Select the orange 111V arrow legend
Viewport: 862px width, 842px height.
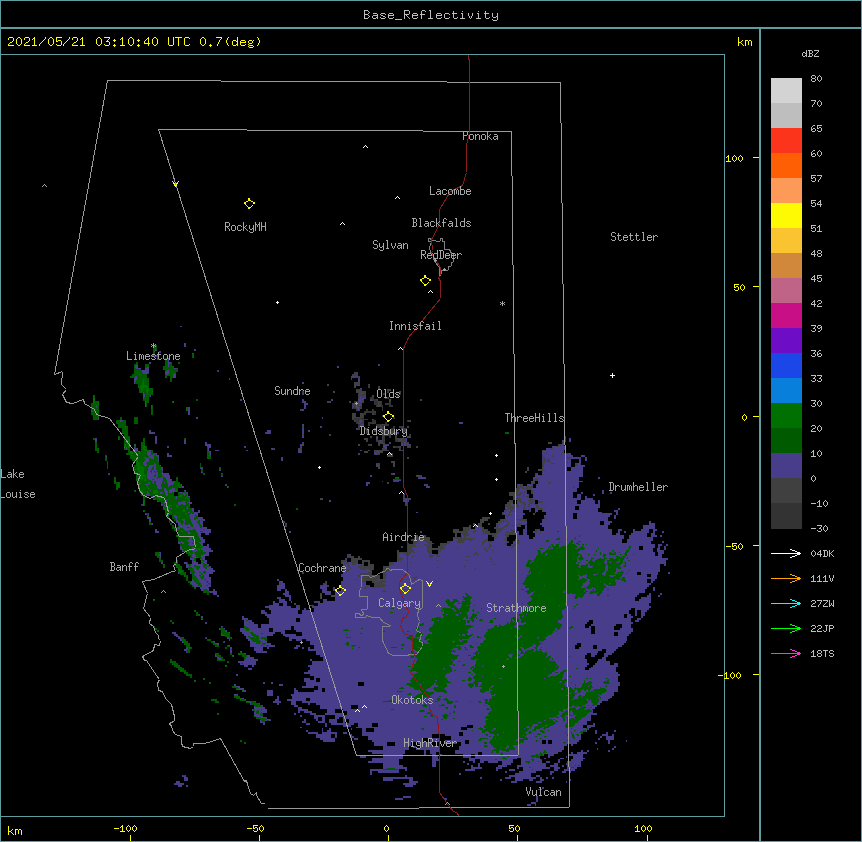(x=786, y=578)
